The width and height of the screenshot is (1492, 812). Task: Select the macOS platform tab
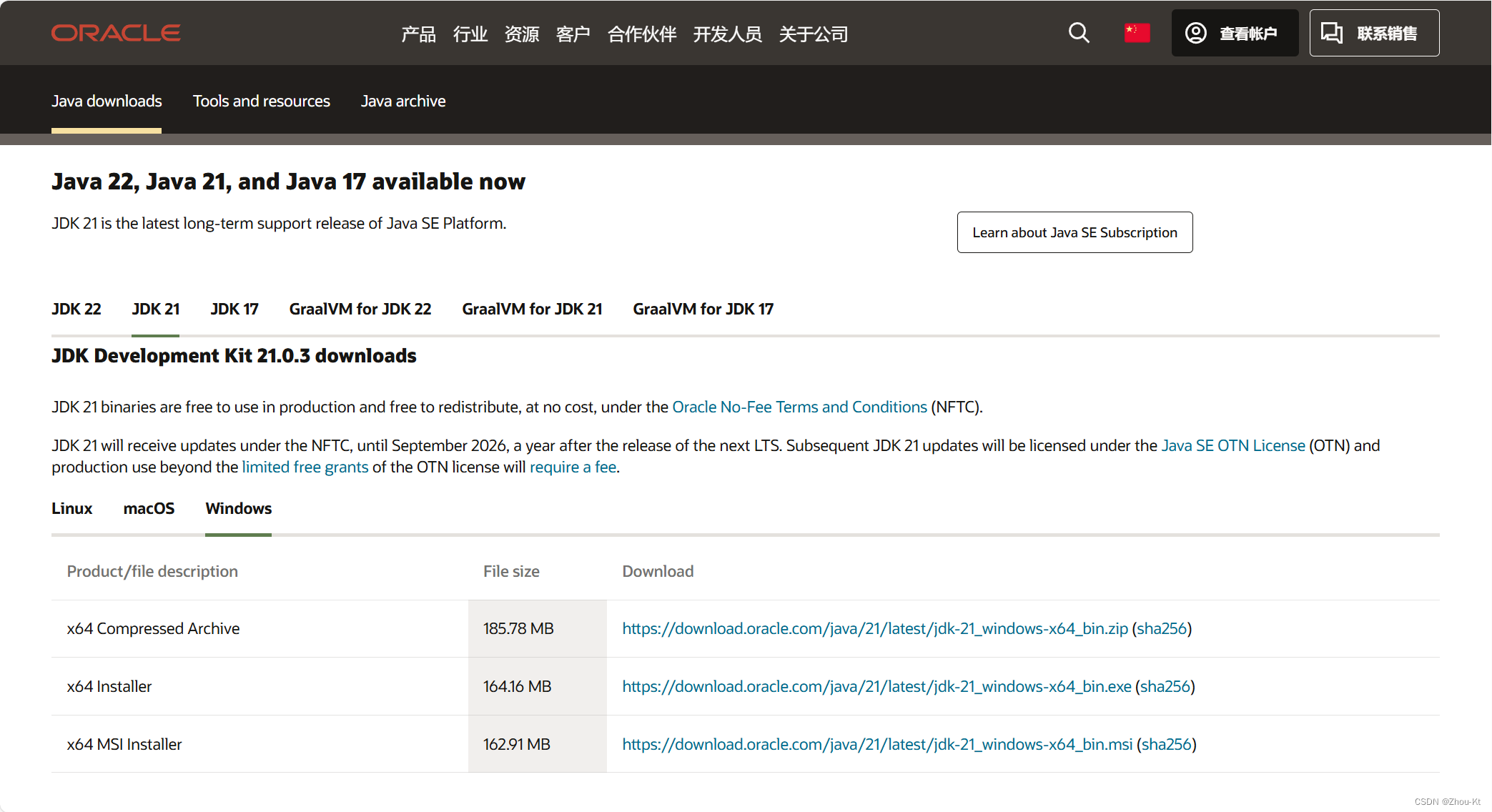149,508
